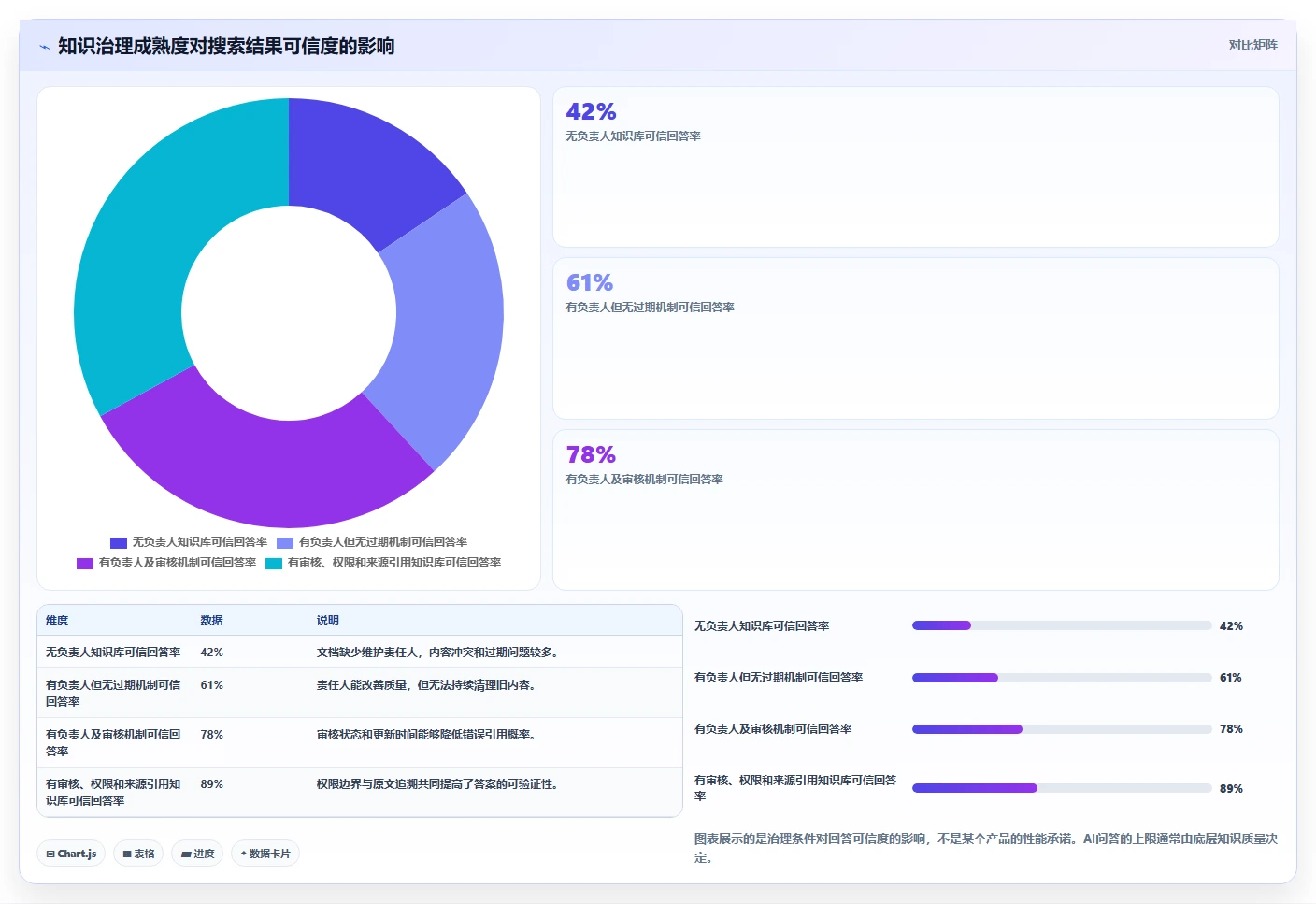Select the 数据卡片 tag chip
The width and height of the screenshot is (1316, 904).
coord(265,854)
